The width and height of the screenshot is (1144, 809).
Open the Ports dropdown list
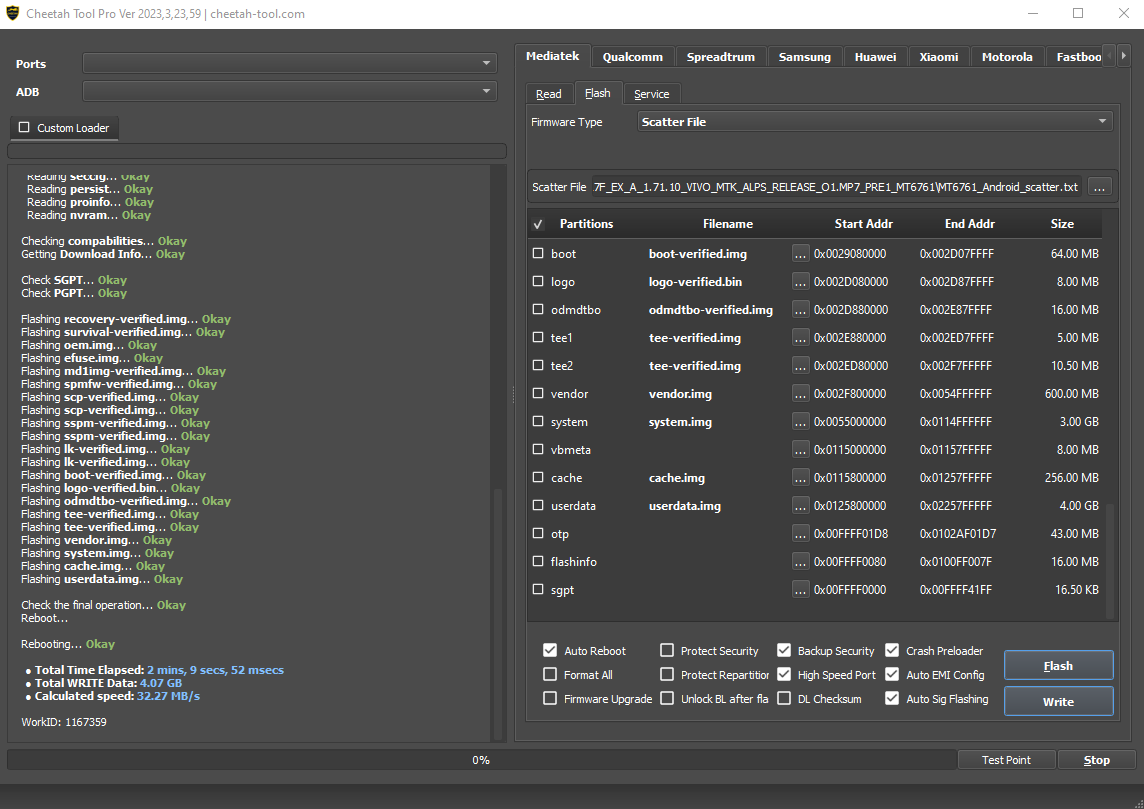(x=290, y=63)
